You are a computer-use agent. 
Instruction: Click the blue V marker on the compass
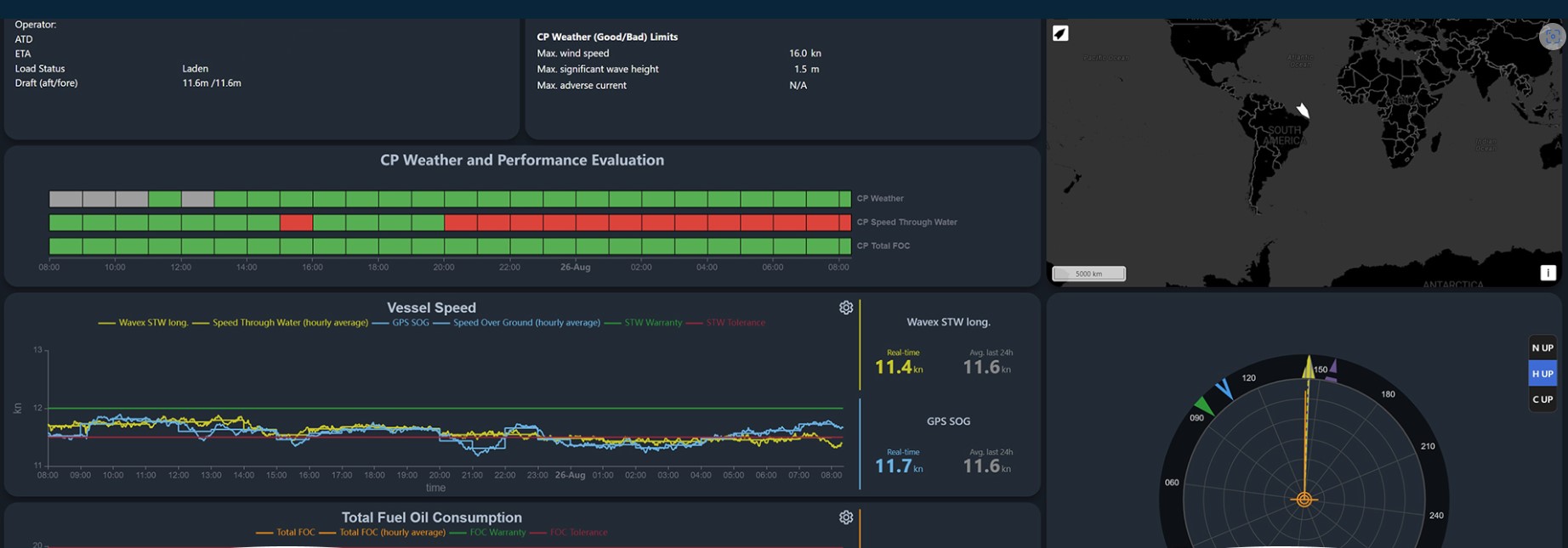coord(1224,389)
